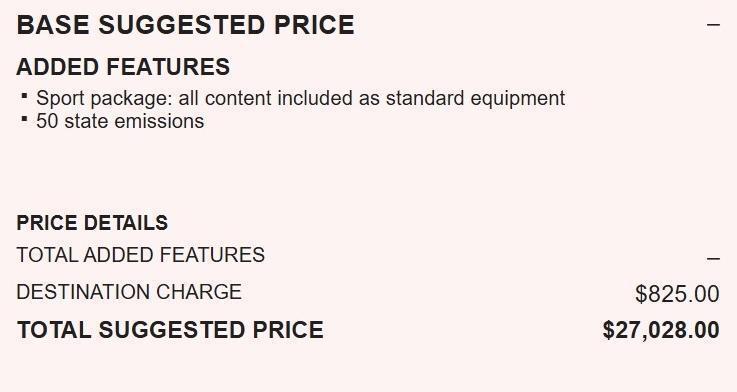Click the Sport package feature line
Viewport: 737px width, 392px height.
pyautogui.click(x=300, y=99)
